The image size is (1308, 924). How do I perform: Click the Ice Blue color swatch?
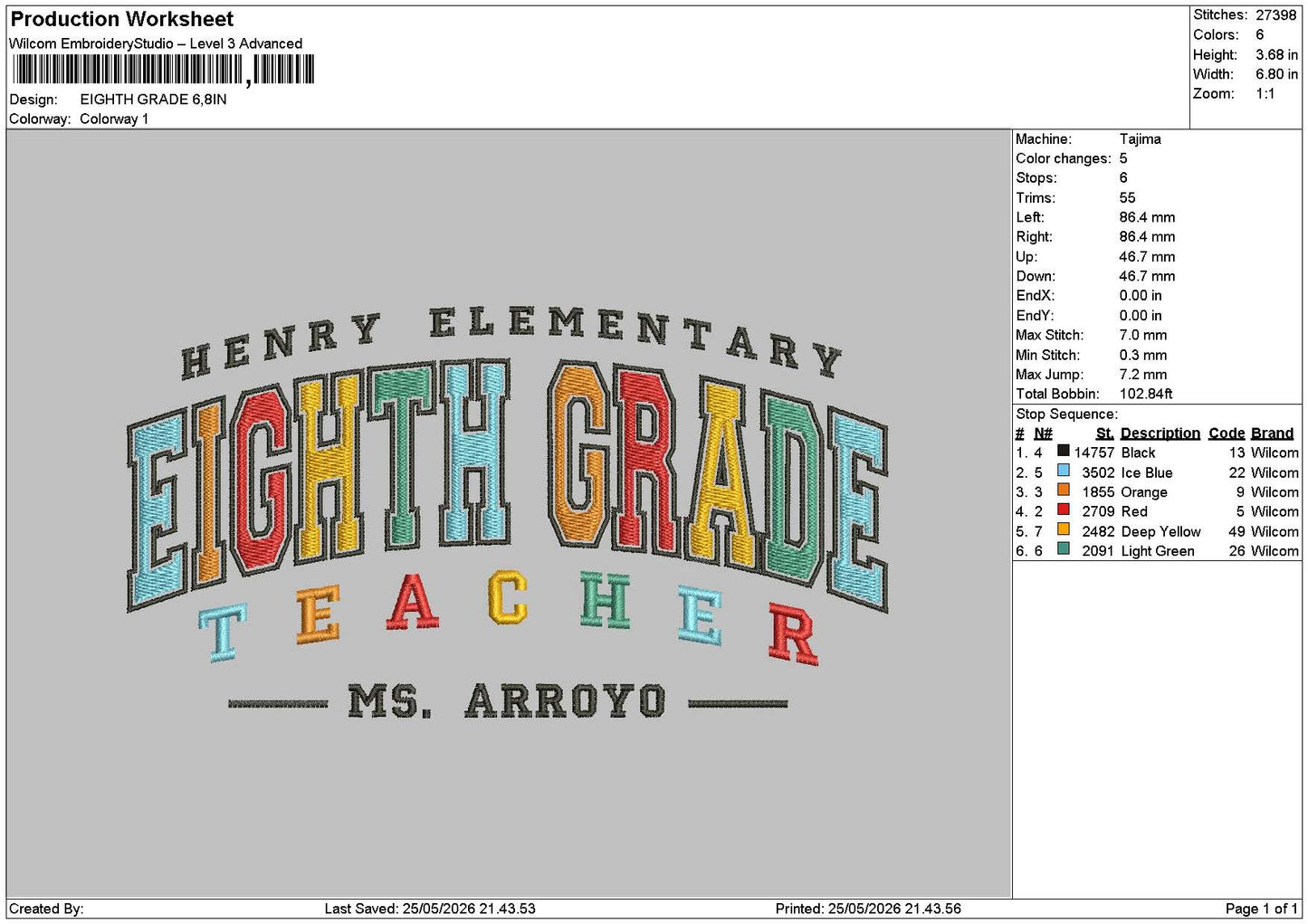tap(1064, 472)
